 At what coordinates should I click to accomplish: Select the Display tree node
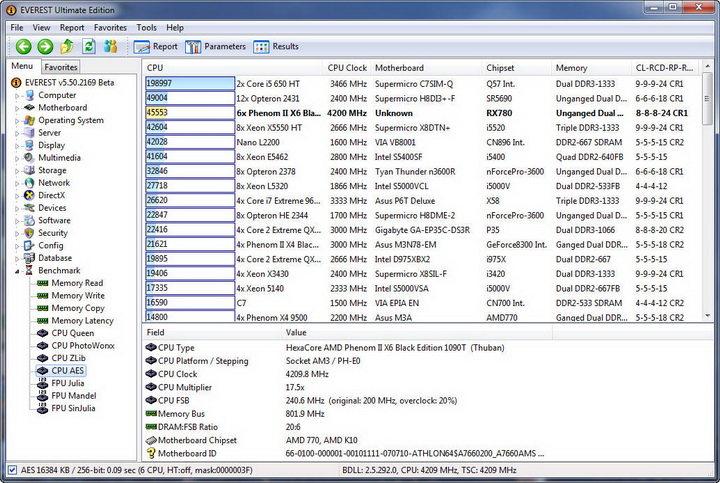(x=51, y=145)
